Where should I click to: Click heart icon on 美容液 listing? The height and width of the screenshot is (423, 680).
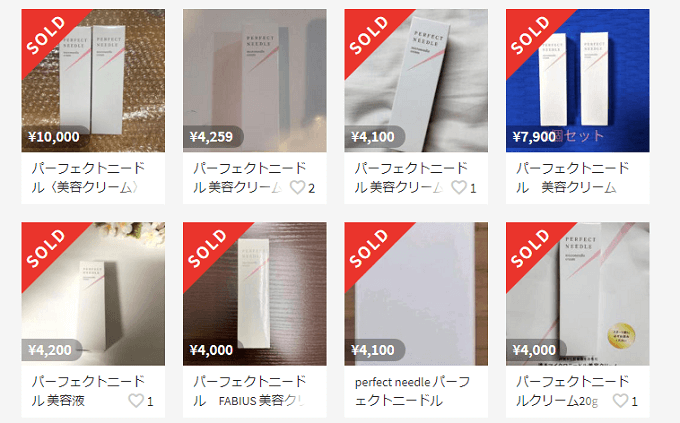pyautogui.click(x=136, y=400)
